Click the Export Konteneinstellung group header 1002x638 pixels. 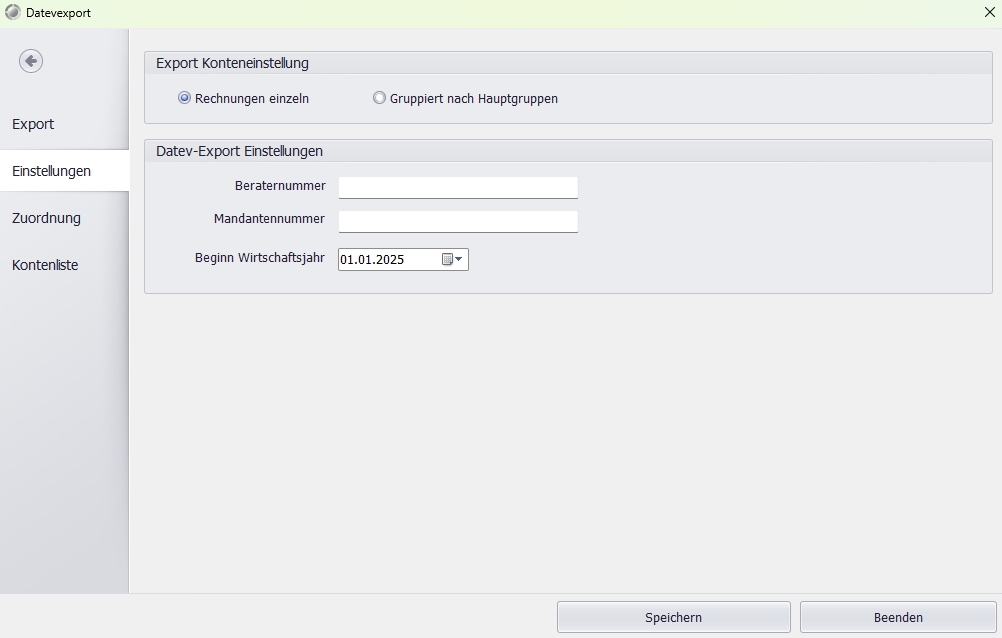[232, 63]
